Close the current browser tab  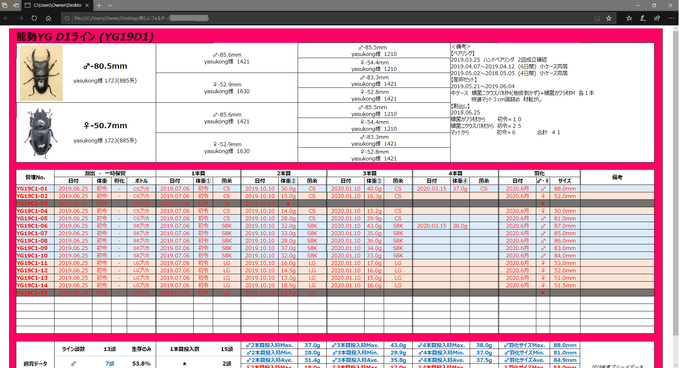point(87,5)
